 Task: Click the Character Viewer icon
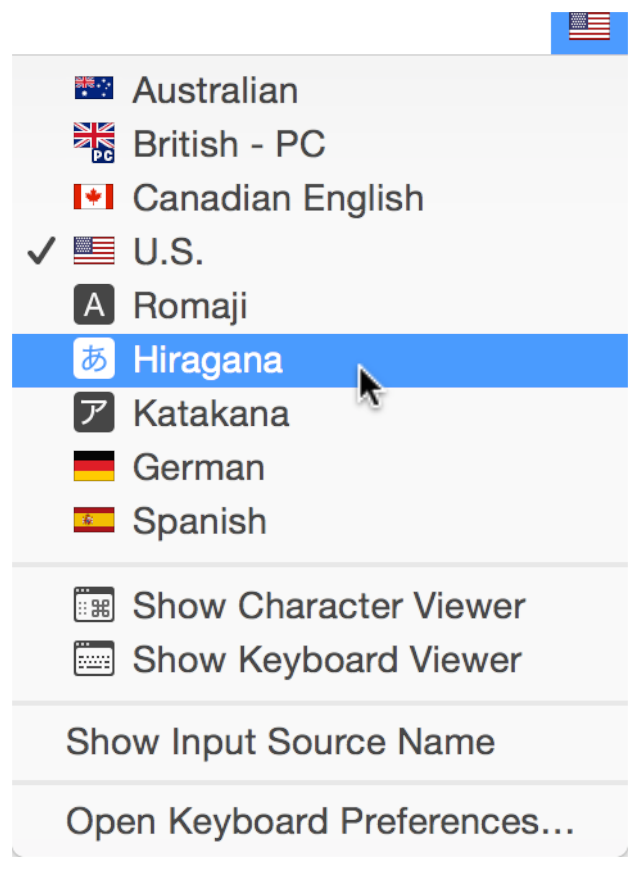93,605
